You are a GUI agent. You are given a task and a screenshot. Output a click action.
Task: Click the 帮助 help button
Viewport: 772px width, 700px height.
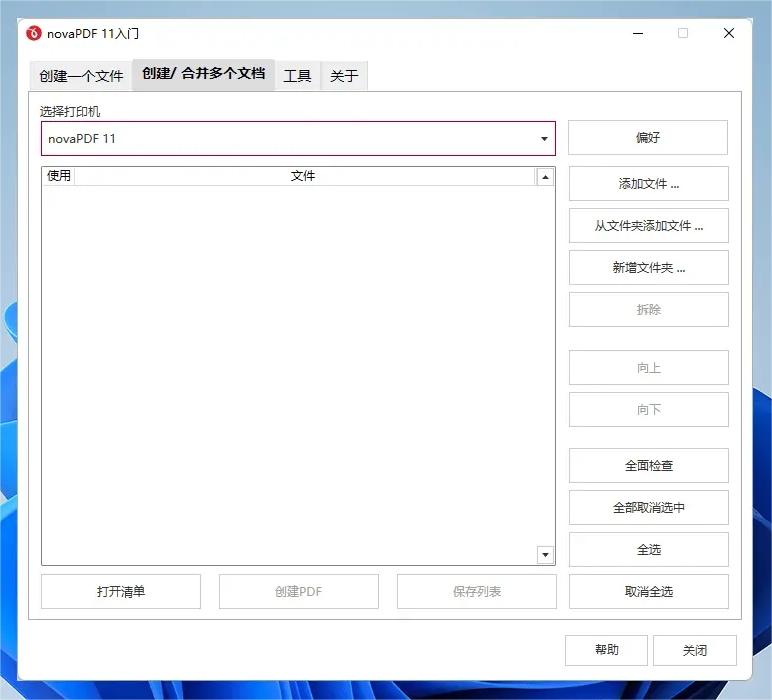[x=606, y=650]
